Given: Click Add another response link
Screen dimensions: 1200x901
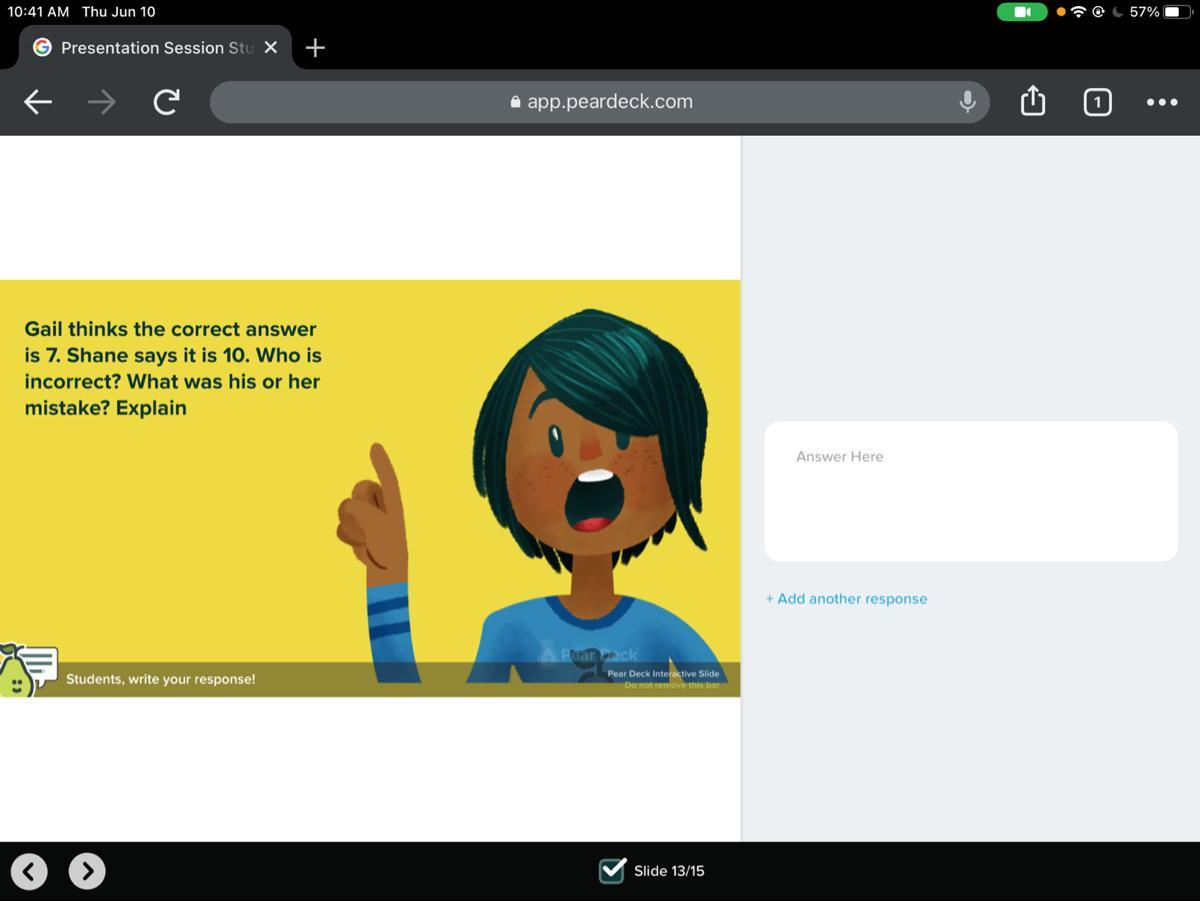Looking at the screenshot, I should coord(846,598).
